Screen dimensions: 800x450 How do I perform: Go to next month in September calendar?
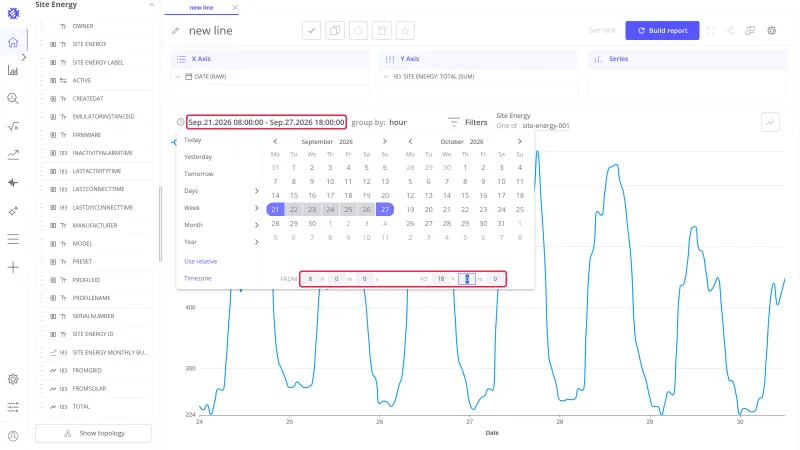tap(385, 141)
